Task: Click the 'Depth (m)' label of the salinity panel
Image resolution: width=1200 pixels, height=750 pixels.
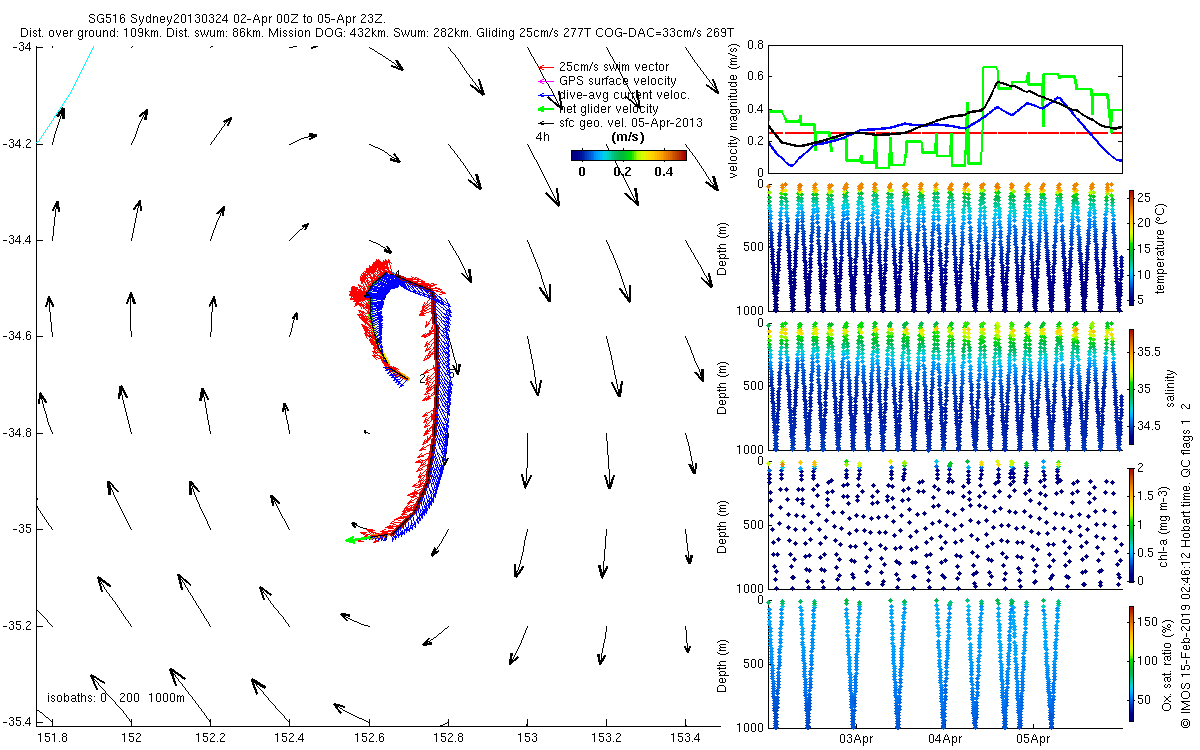Action: tap(723, 388)
